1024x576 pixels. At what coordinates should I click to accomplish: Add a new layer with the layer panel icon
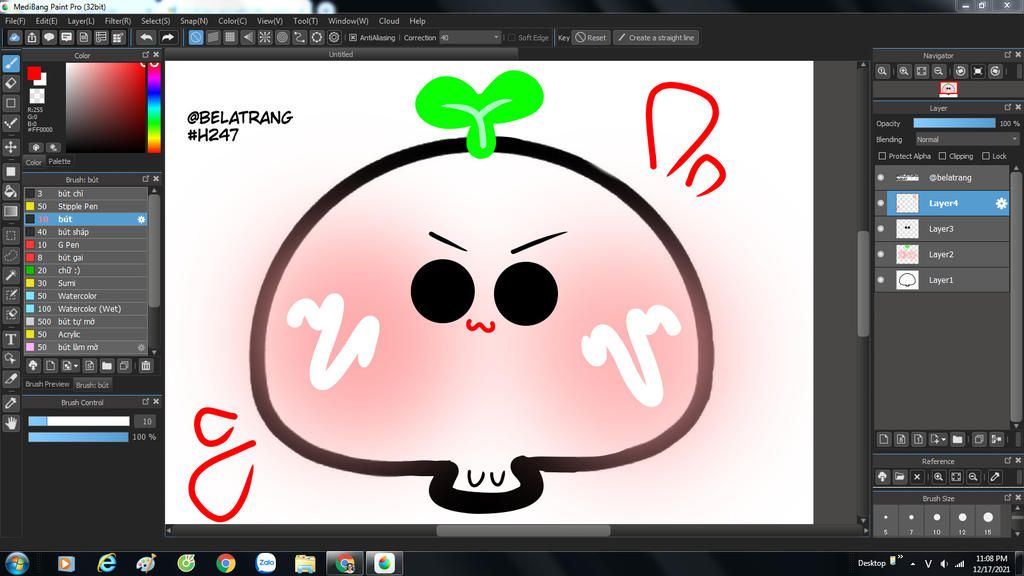(884, 440)
